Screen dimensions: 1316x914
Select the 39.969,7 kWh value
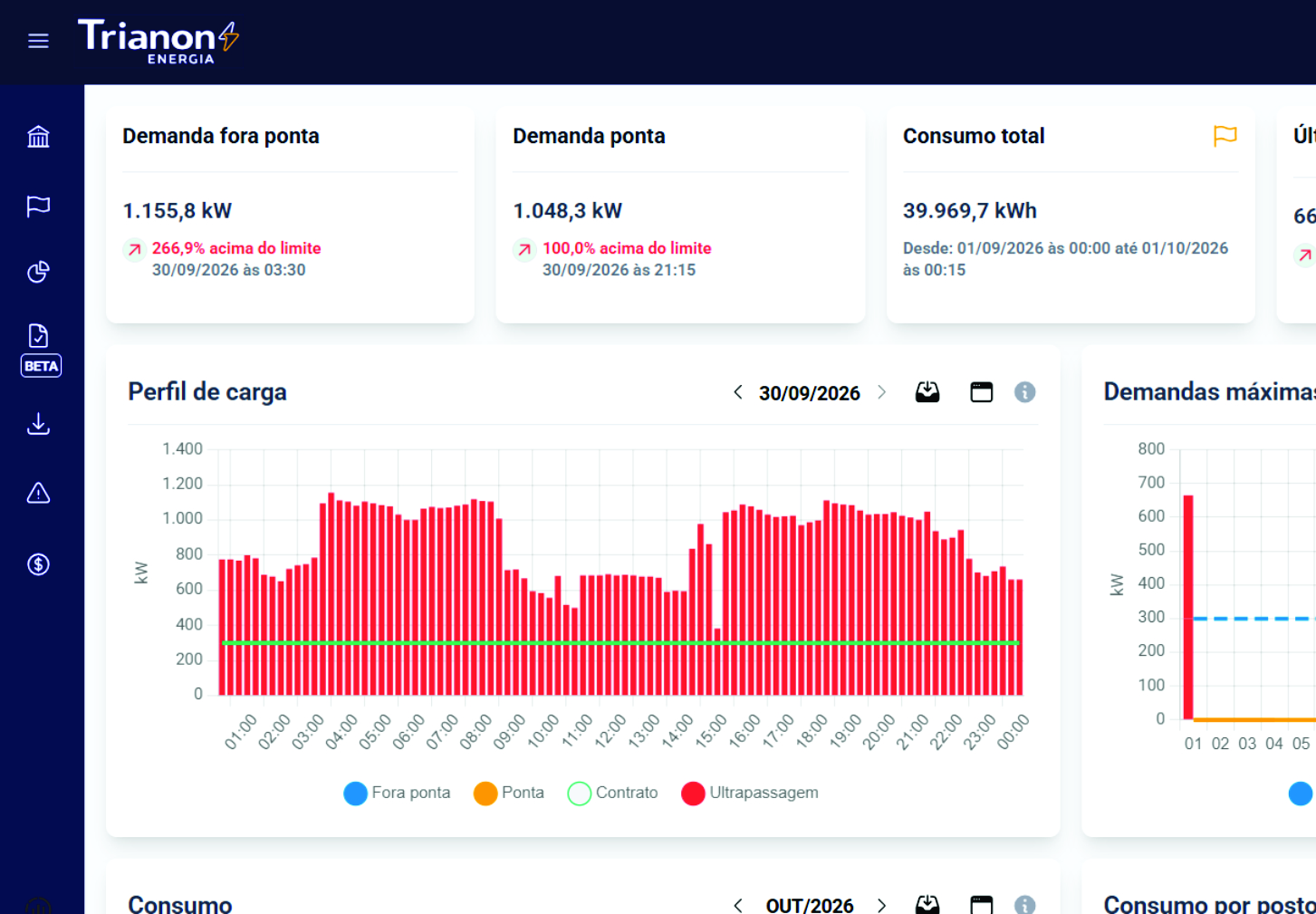click(970, 211)
